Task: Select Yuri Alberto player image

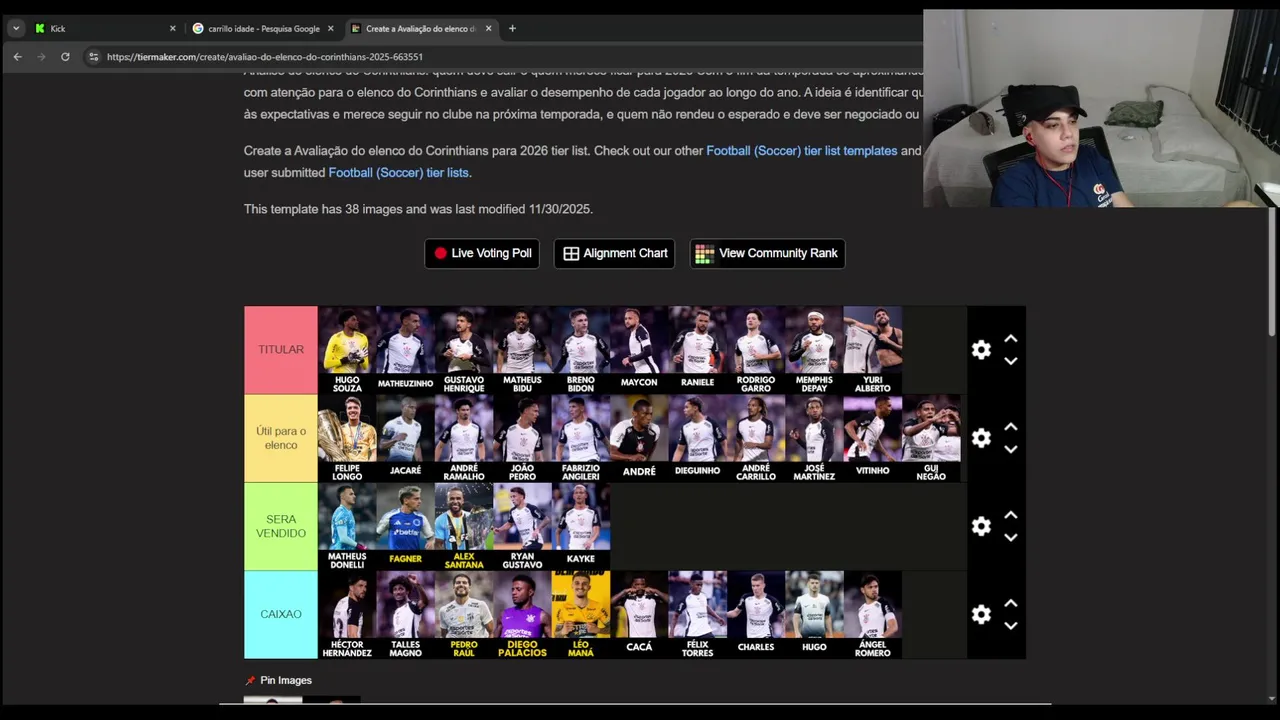Action: tap(873, 350)
